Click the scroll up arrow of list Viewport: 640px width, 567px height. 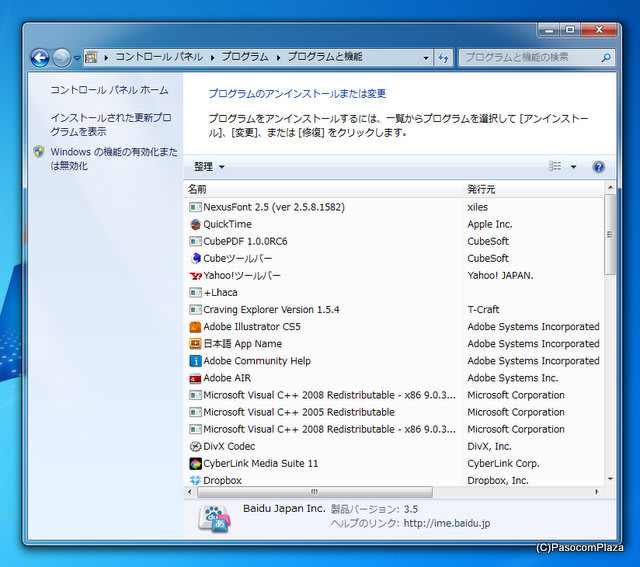[x=610, y=187]
